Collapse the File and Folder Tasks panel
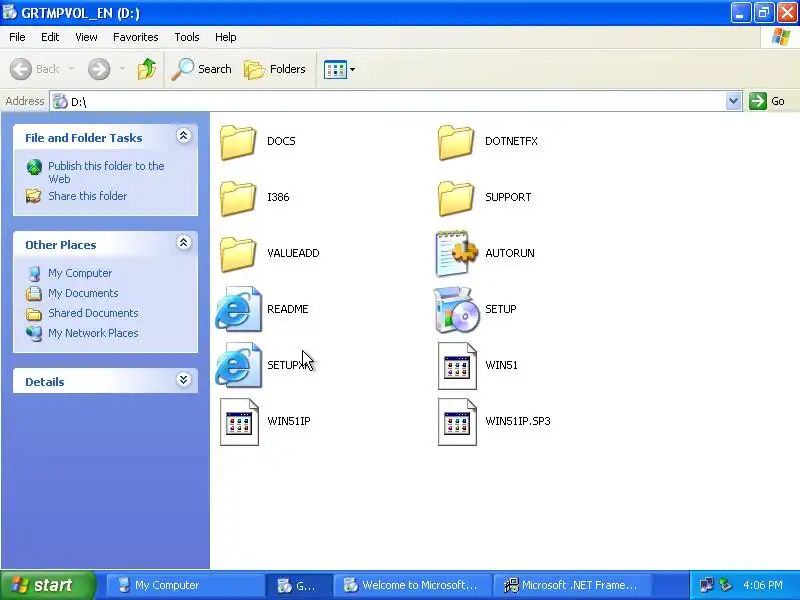 tap(184, 136)
